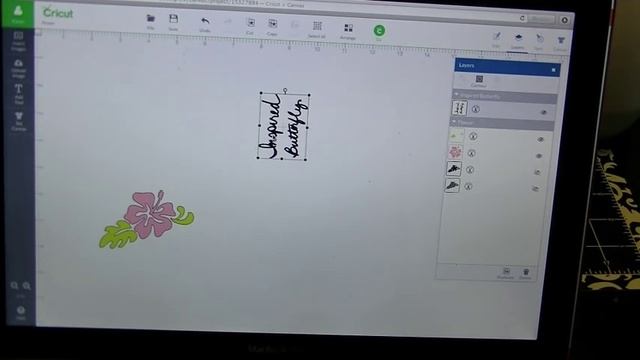
Task: Collapse the flower layer group header
Action: (454, 121)
